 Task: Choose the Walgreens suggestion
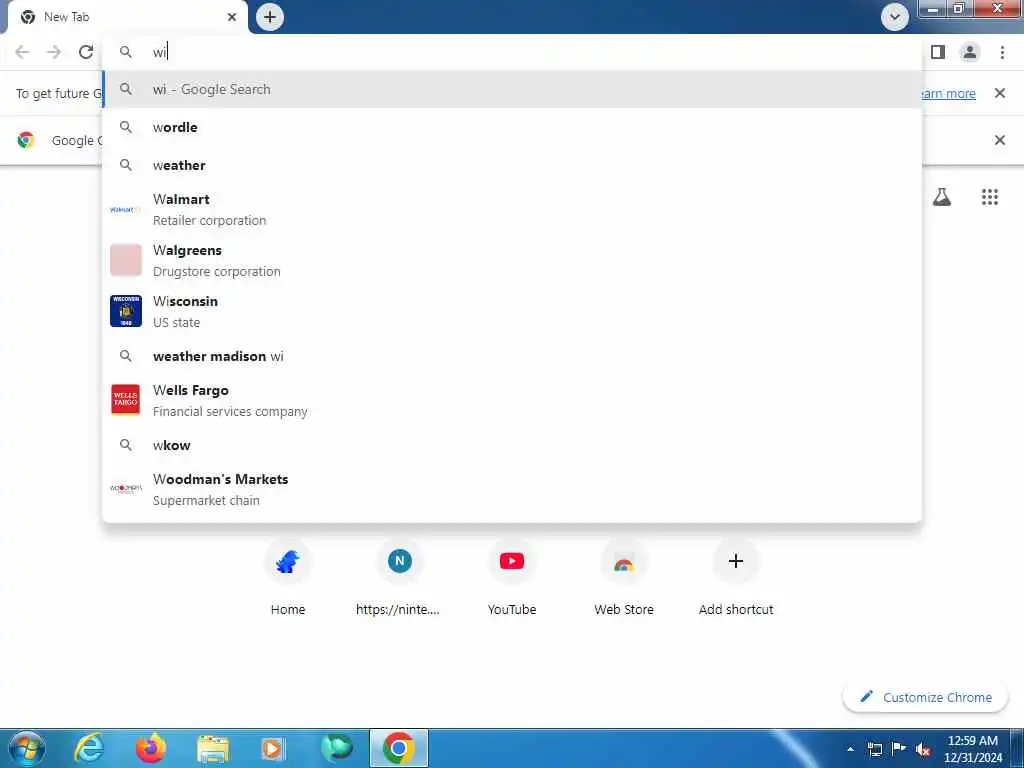[513, 261]
